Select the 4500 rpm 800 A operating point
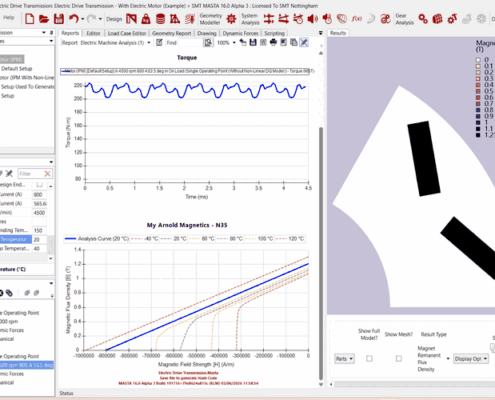Viewport: 495px width, 400px height. pos(26,365)
